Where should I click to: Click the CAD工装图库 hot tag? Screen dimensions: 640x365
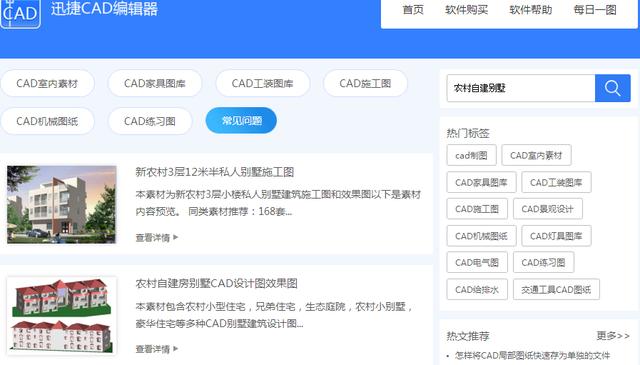556,182
